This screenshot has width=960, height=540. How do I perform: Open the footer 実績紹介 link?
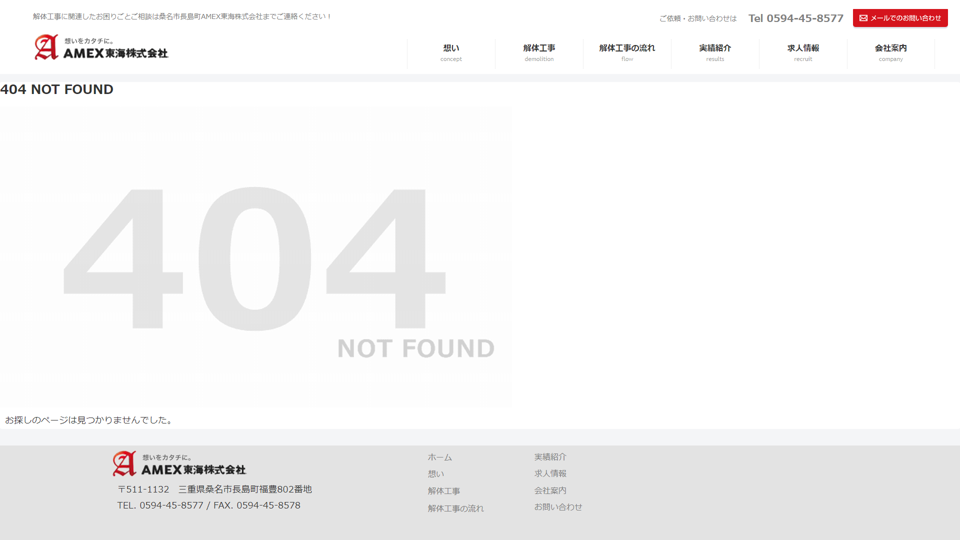[x=550, y=457]
